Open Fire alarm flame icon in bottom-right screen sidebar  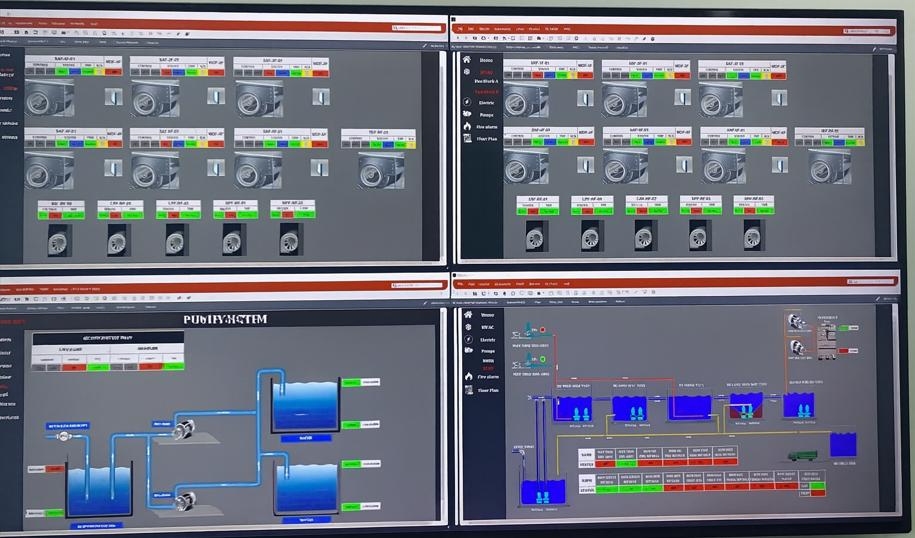point(467,377)
